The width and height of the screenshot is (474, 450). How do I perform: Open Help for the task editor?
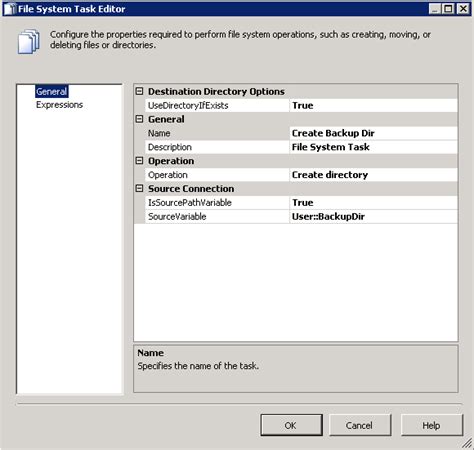pyautogui.click(x=432, y=425)
